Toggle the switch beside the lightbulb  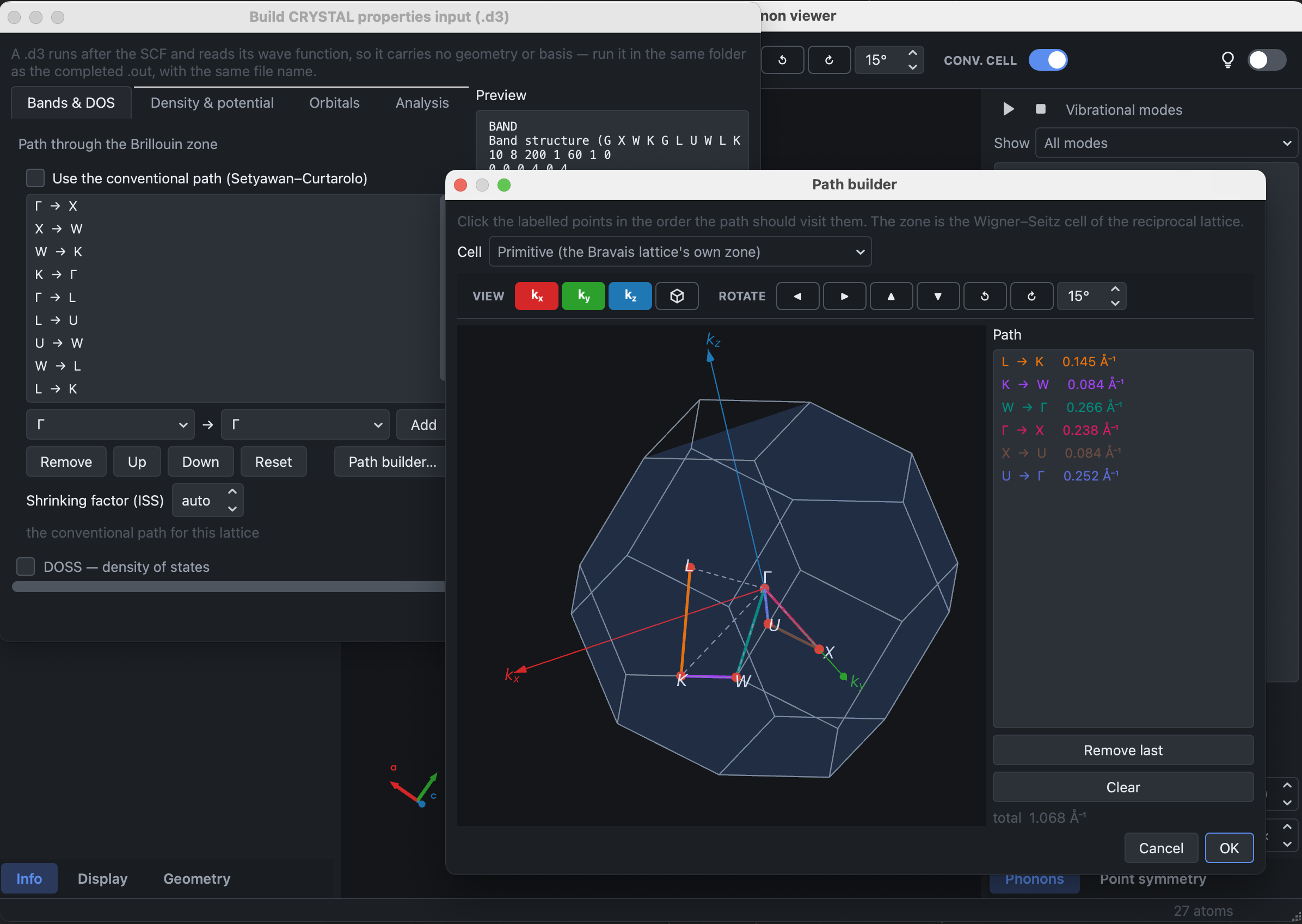point(1267,60)
